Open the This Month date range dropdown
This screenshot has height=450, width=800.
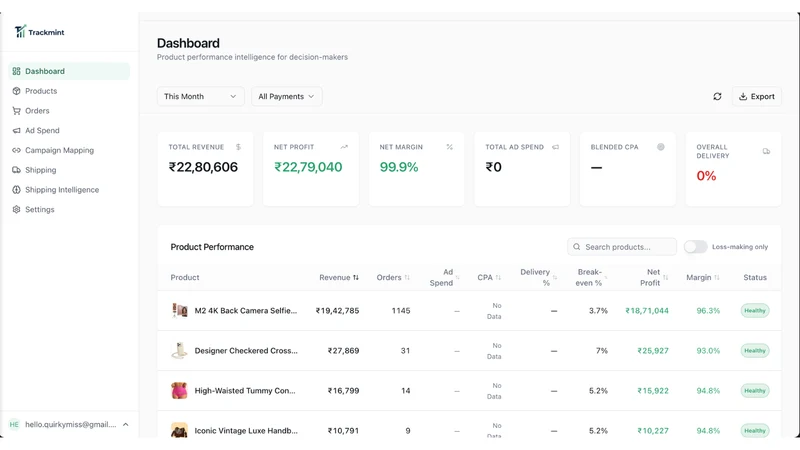click(201, 96)
